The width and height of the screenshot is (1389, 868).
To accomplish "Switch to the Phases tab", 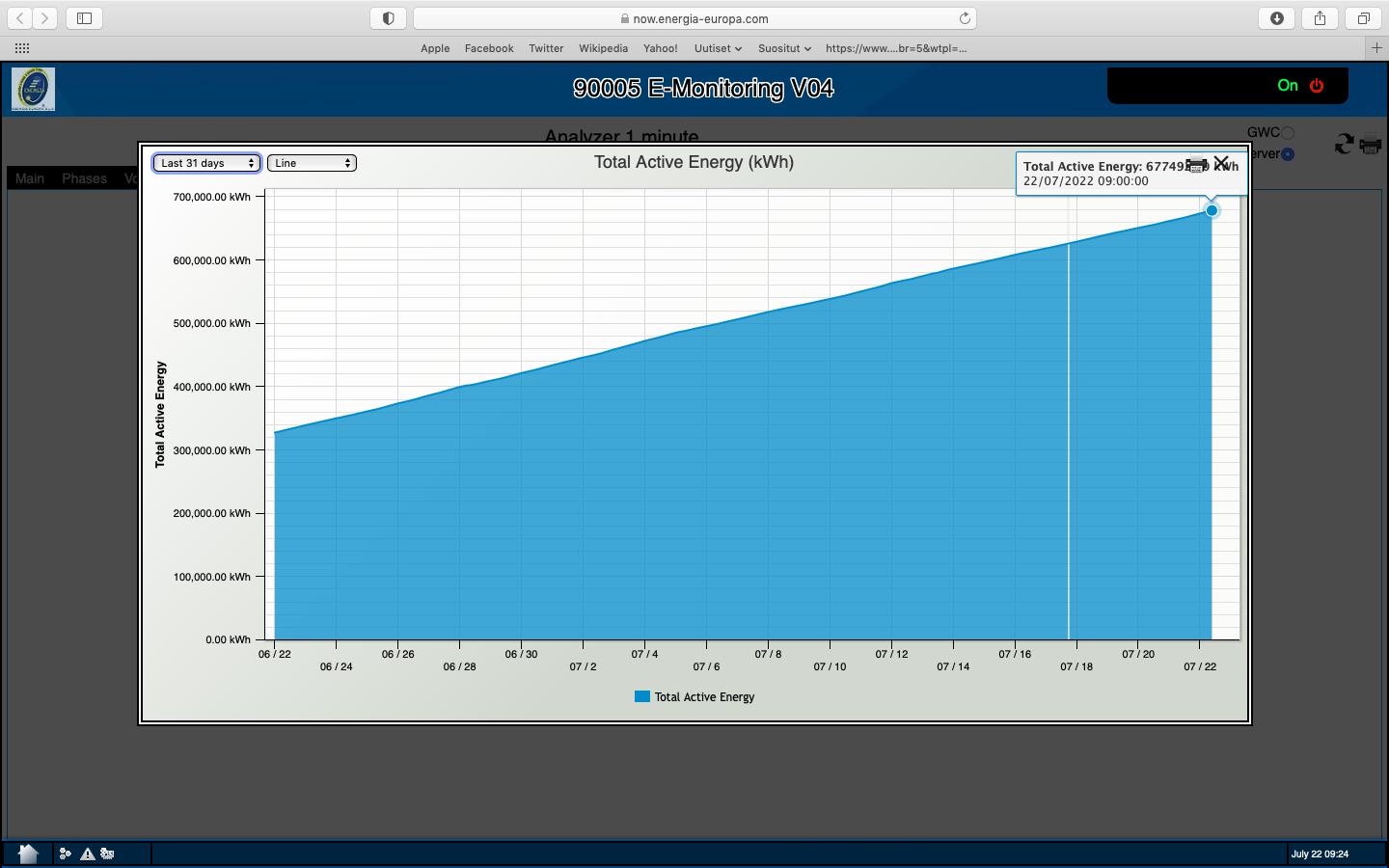I will point(84,178).
